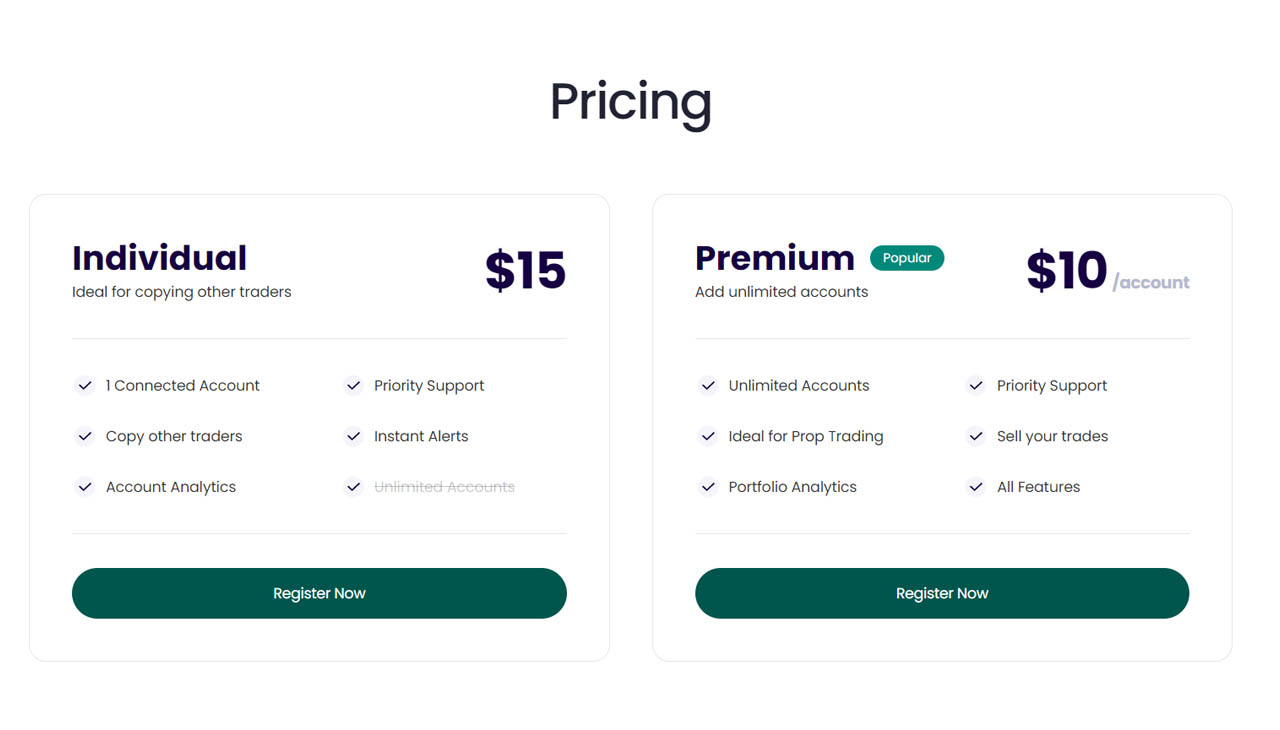Click the Popular badge on Premium

(x=907, y=258)
